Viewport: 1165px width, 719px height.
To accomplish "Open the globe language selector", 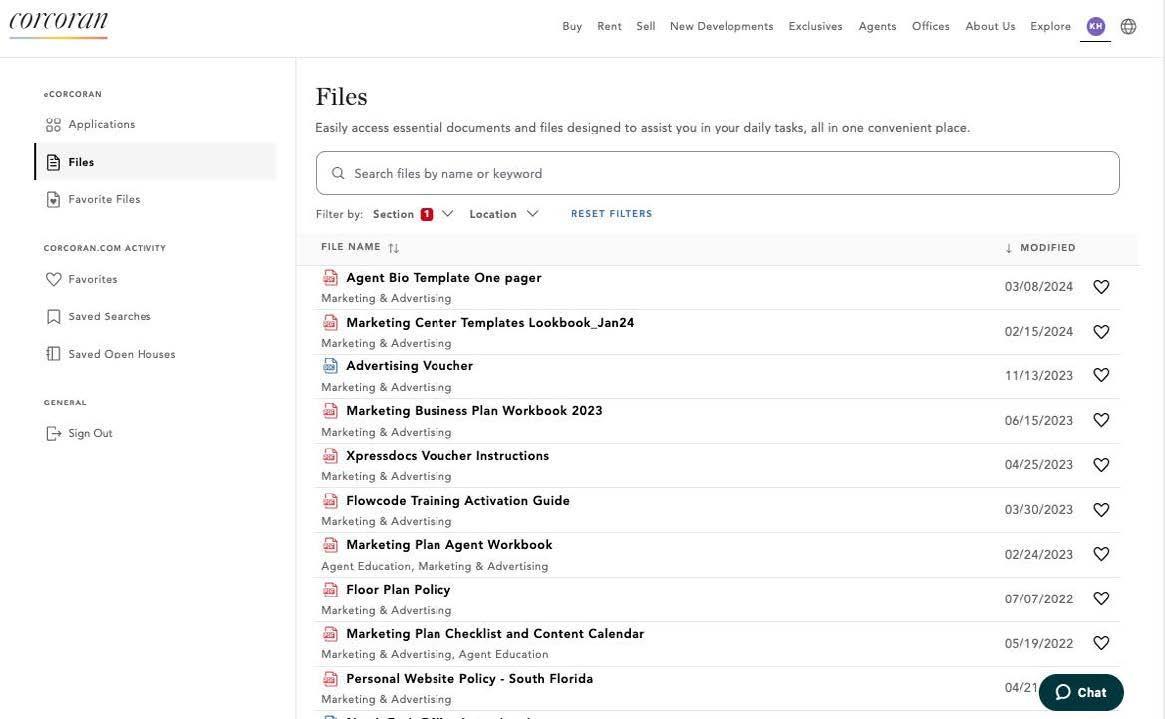I will [1128, 27].
